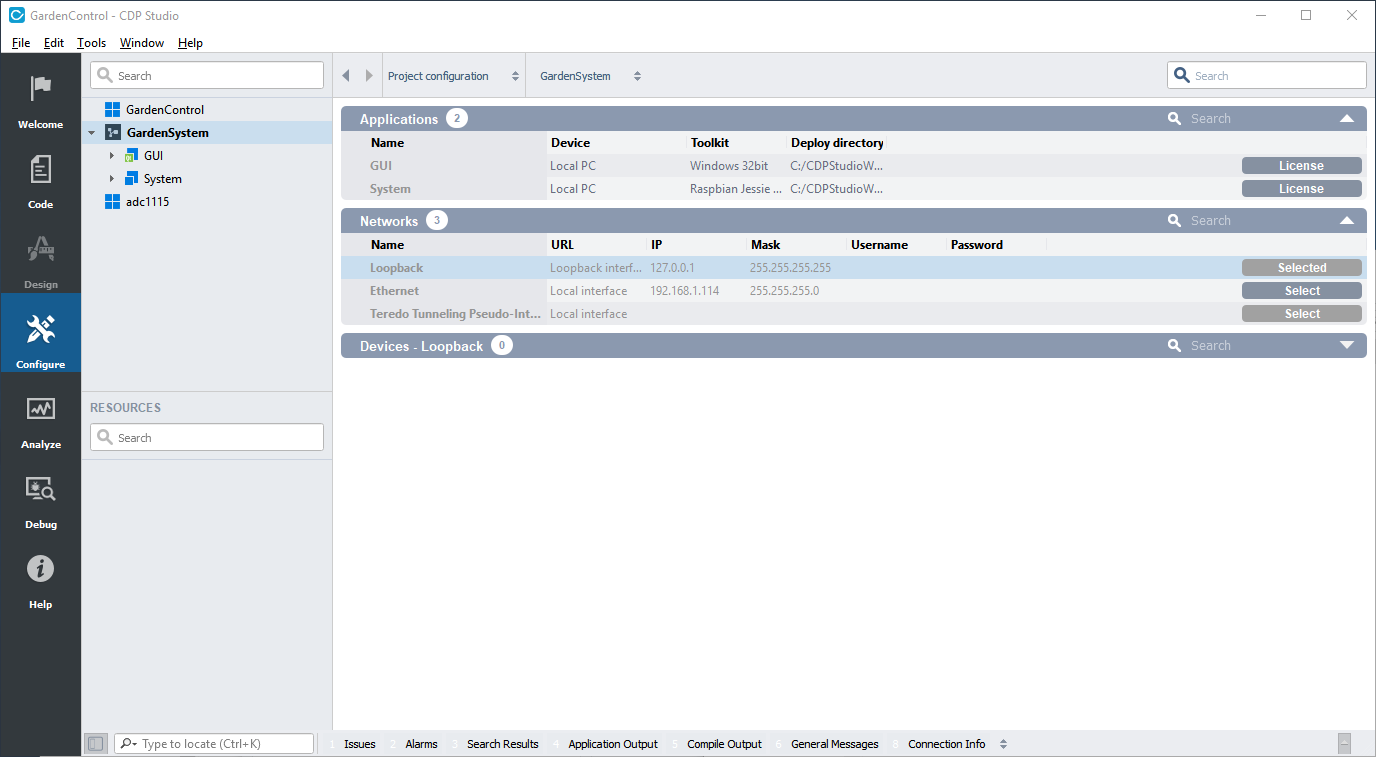Open the Design mode icon
This screenshot has width=1376, height=757.
tap(40, 249)
